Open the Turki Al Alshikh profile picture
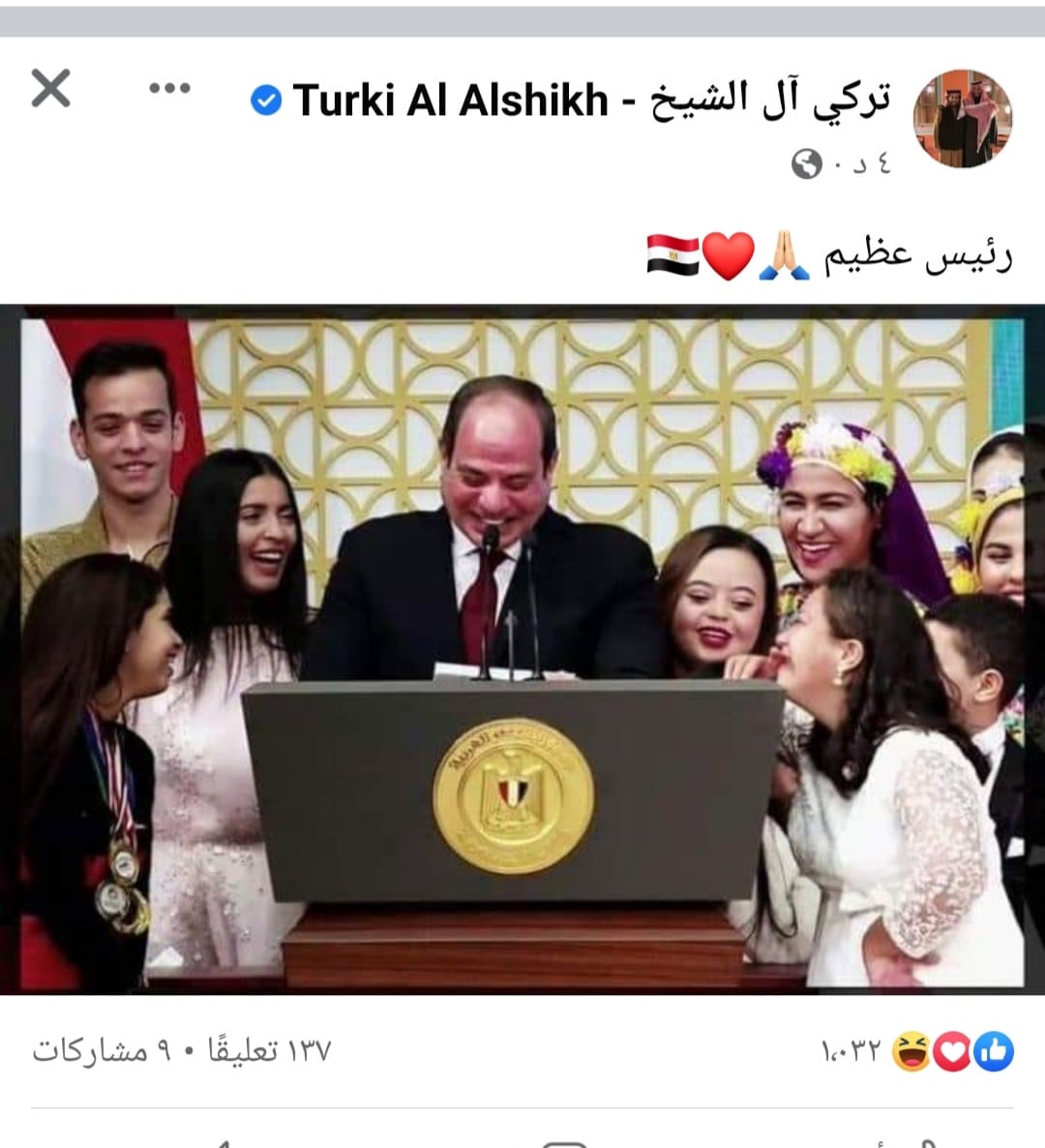The image size is (1045, 1148). coord(962,119)
